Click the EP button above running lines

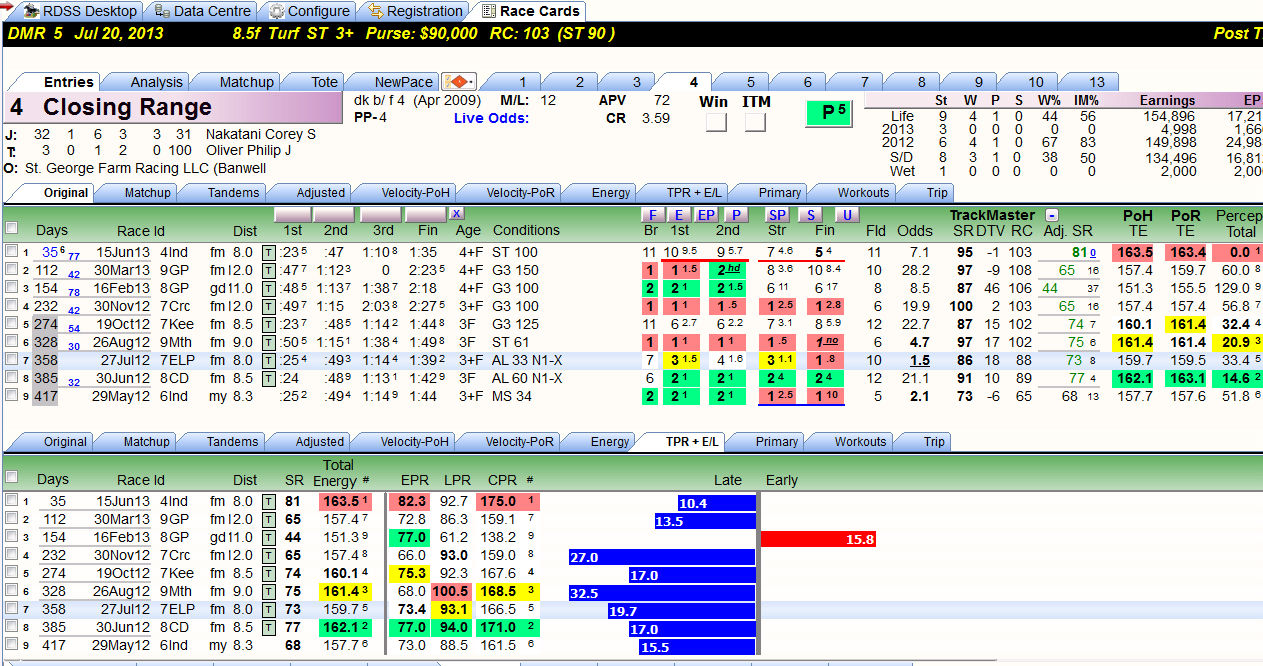click(x=706, y=215)
